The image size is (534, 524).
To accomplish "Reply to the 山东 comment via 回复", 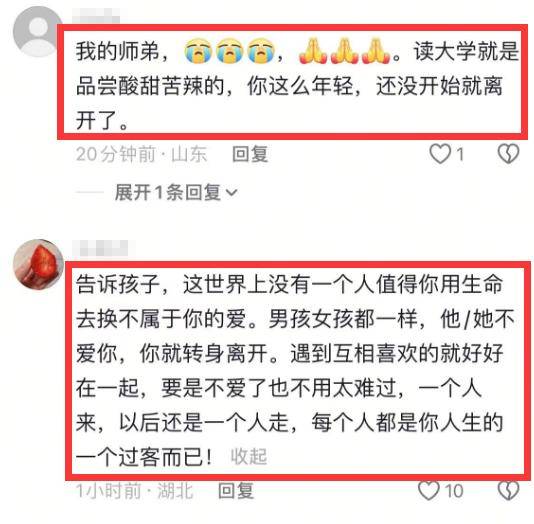I will click(250, 154).
